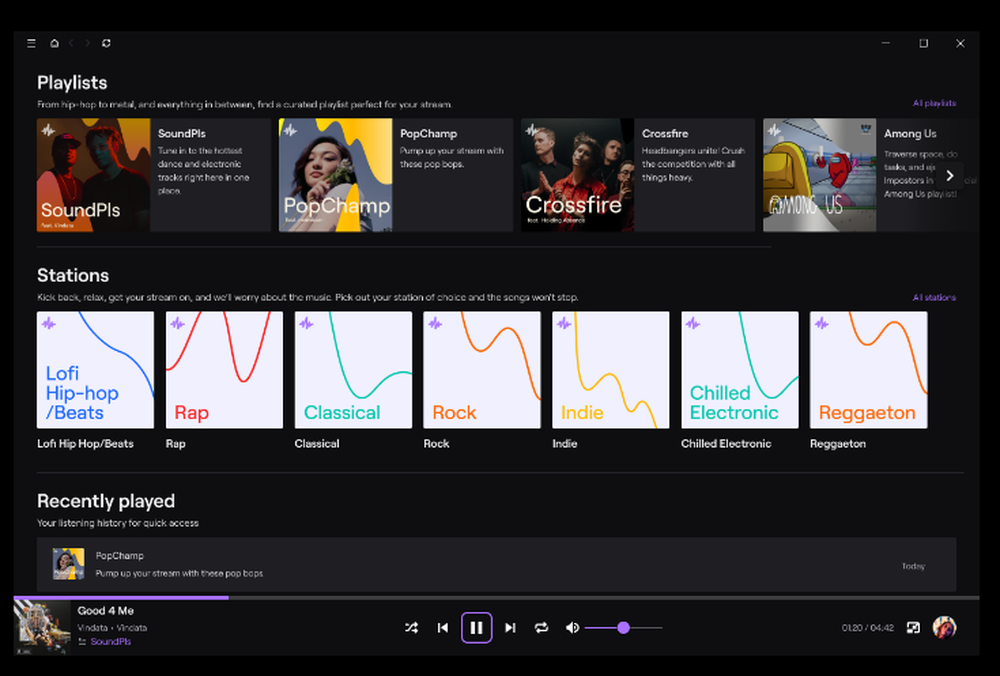Open the All playlists link
This screenshot has height=676, width=1000.
[x=936, y=103]
